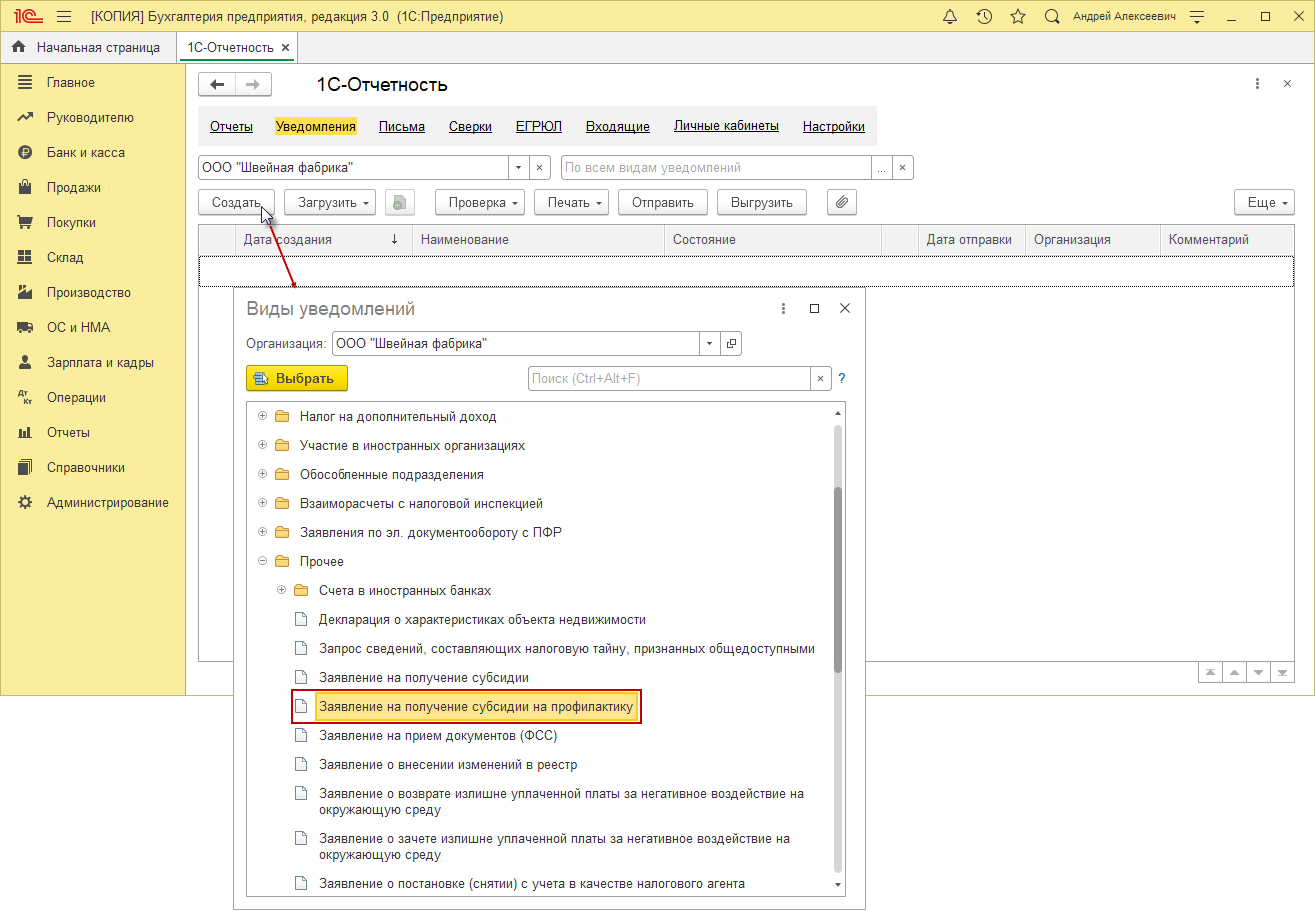
Task: Open the Проверка dropdown button
Action: 480,202
